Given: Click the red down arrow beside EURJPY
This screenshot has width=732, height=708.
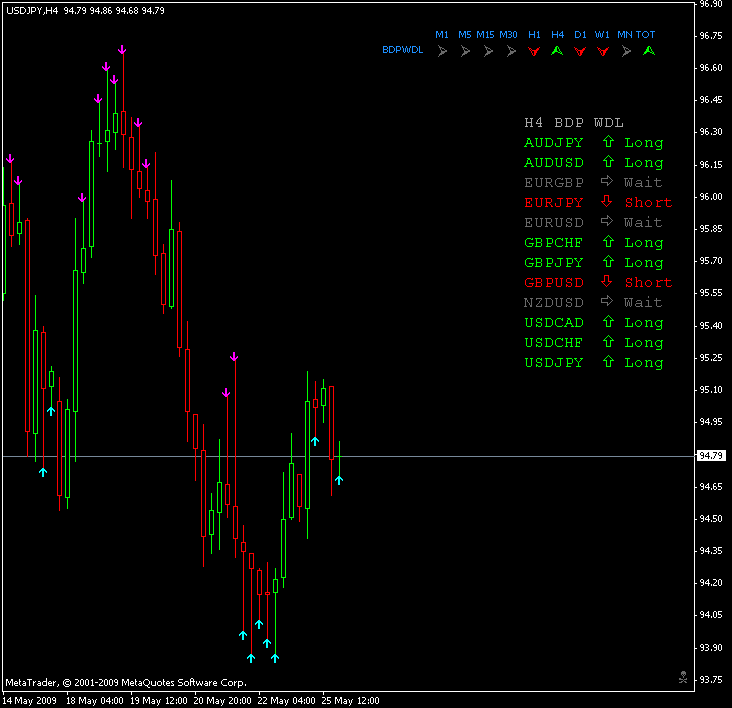Looking at the screenshot, I should click(x=607, y=203).
